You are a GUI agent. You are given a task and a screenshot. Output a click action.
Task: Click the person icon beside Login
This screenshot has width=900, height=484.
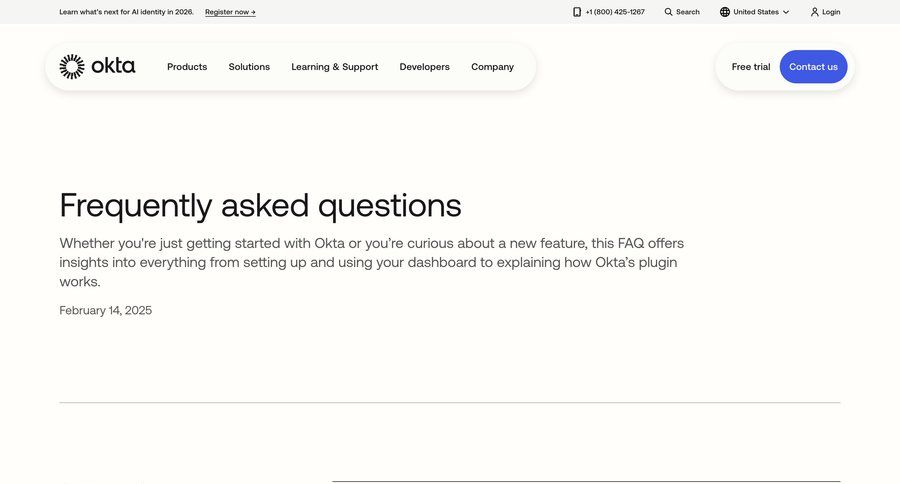[814, 12]
